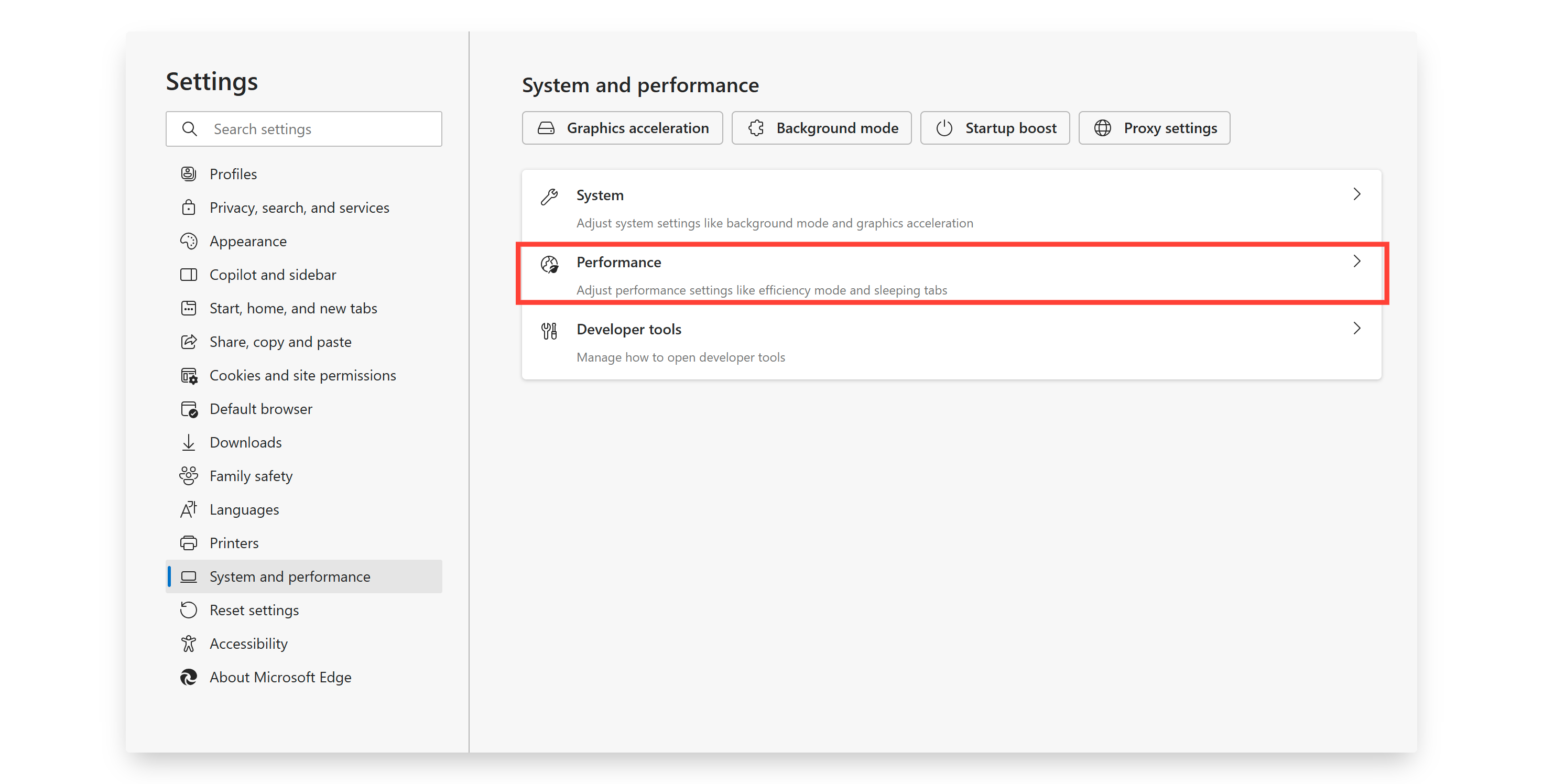1543x784 pixels.
Task: Open the Developer tools section heading
Action: pos(629,330)
